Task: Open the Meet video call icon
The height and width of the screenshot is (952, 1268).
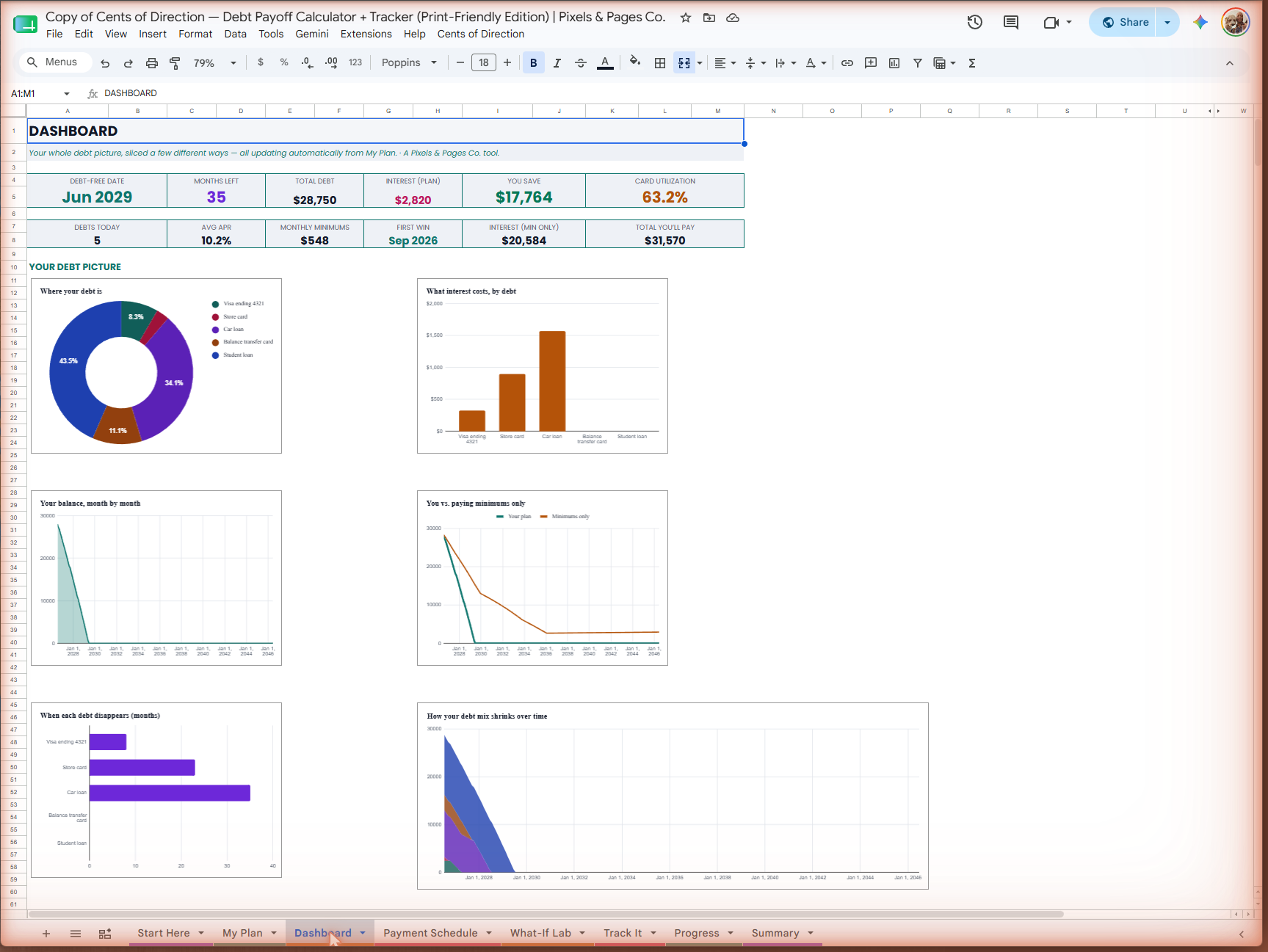Action: tap(1051, 22)
